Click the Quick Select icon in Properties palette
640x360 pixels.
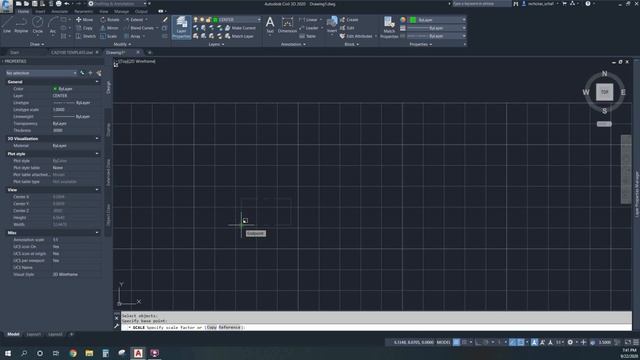[99, 73]
